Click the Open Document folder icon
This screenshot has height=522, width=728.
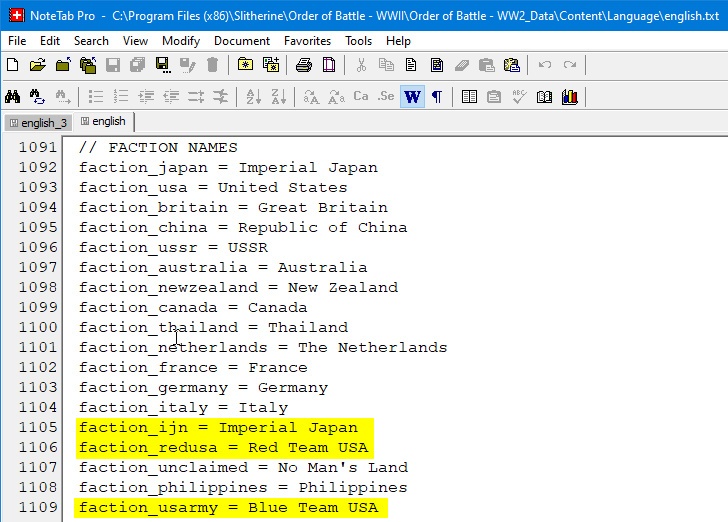coord(38,65)
